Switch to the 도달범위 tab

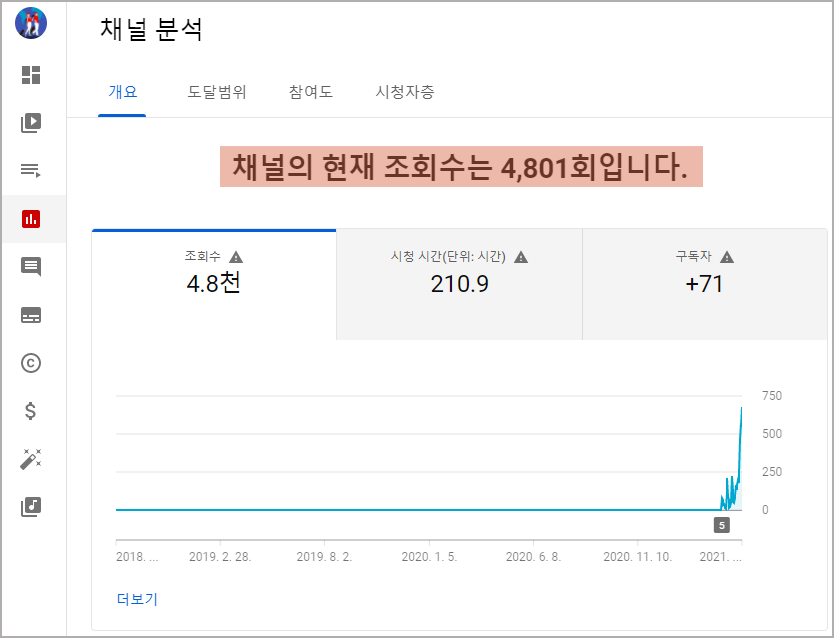click(x=217, y=92)
